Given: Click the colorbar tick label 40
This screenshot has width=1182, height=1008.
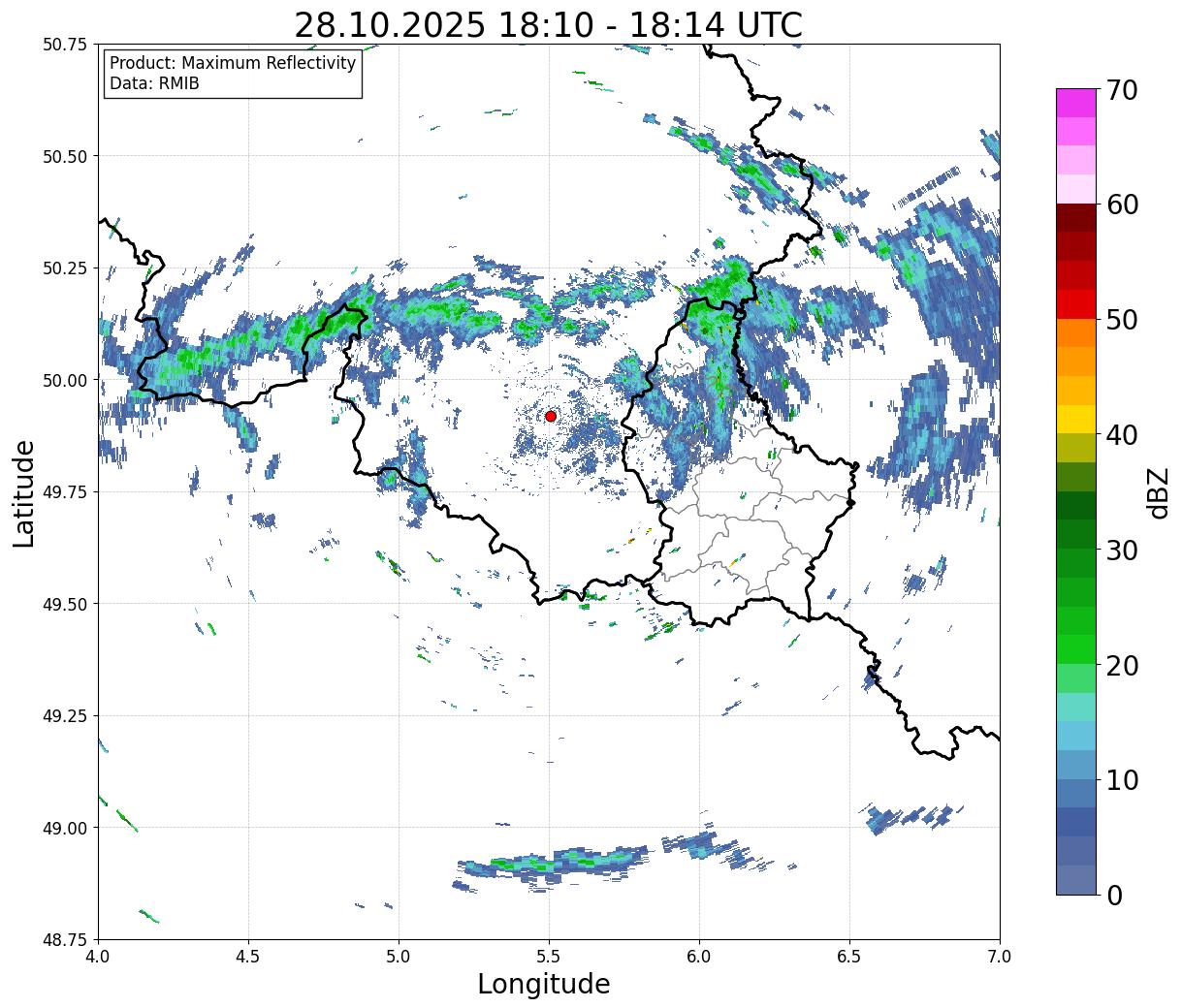Looking at the screenshot, I should tap(1122, 435).
